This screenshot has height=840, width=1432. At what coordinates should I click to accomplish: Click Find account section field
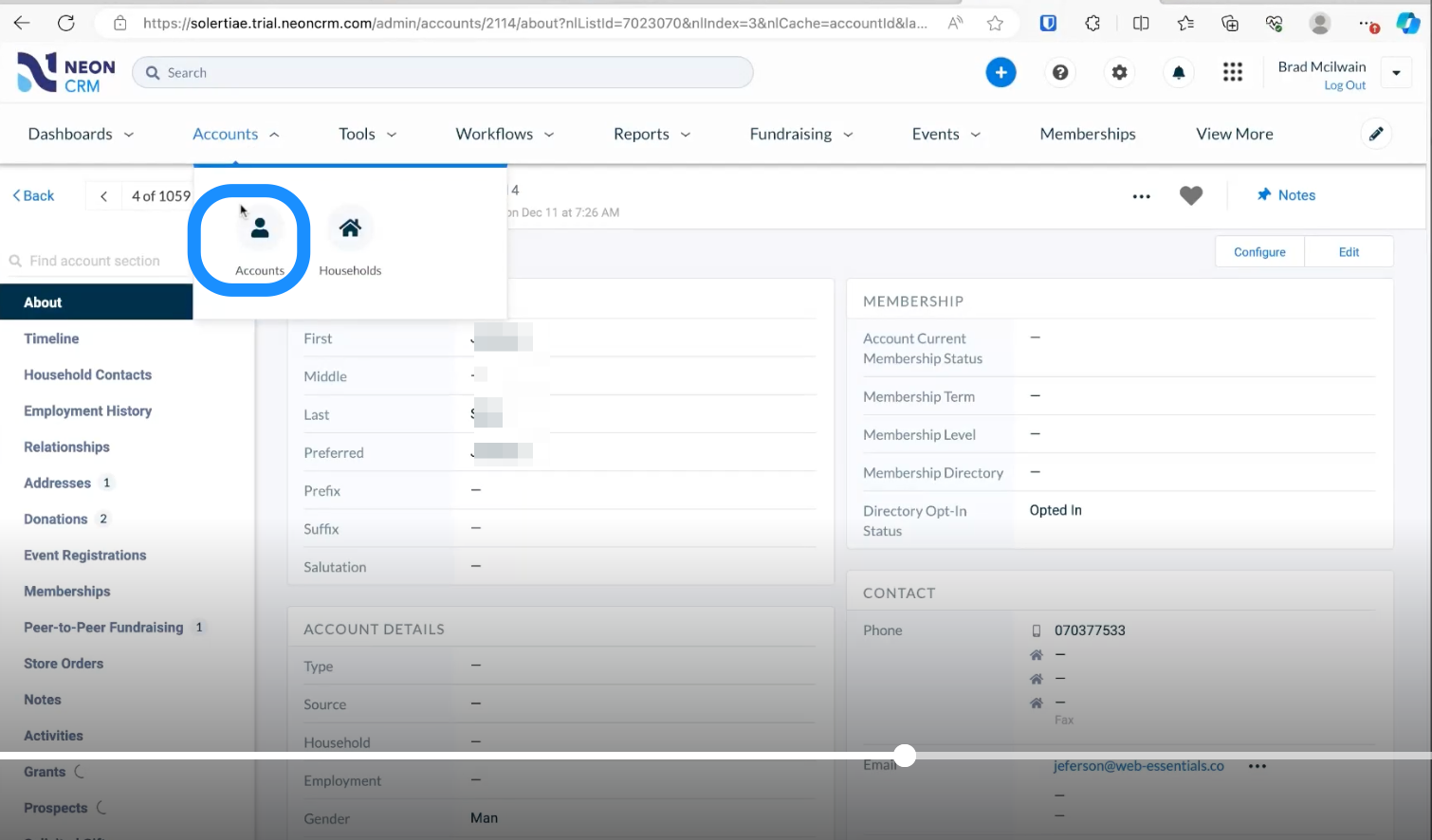(95, 261)
